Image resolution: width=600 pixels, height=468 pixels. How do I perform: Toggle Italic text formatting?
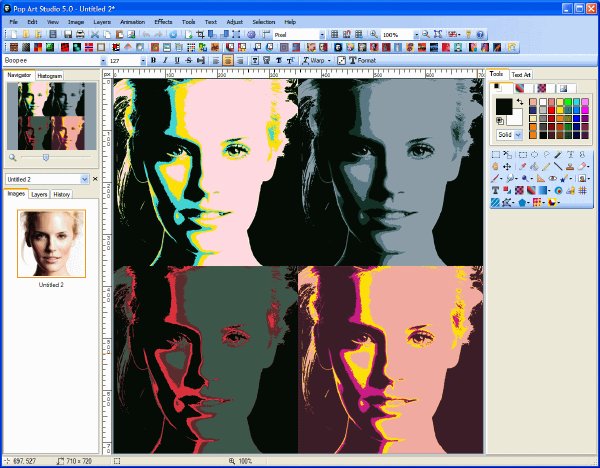[165, 60]
